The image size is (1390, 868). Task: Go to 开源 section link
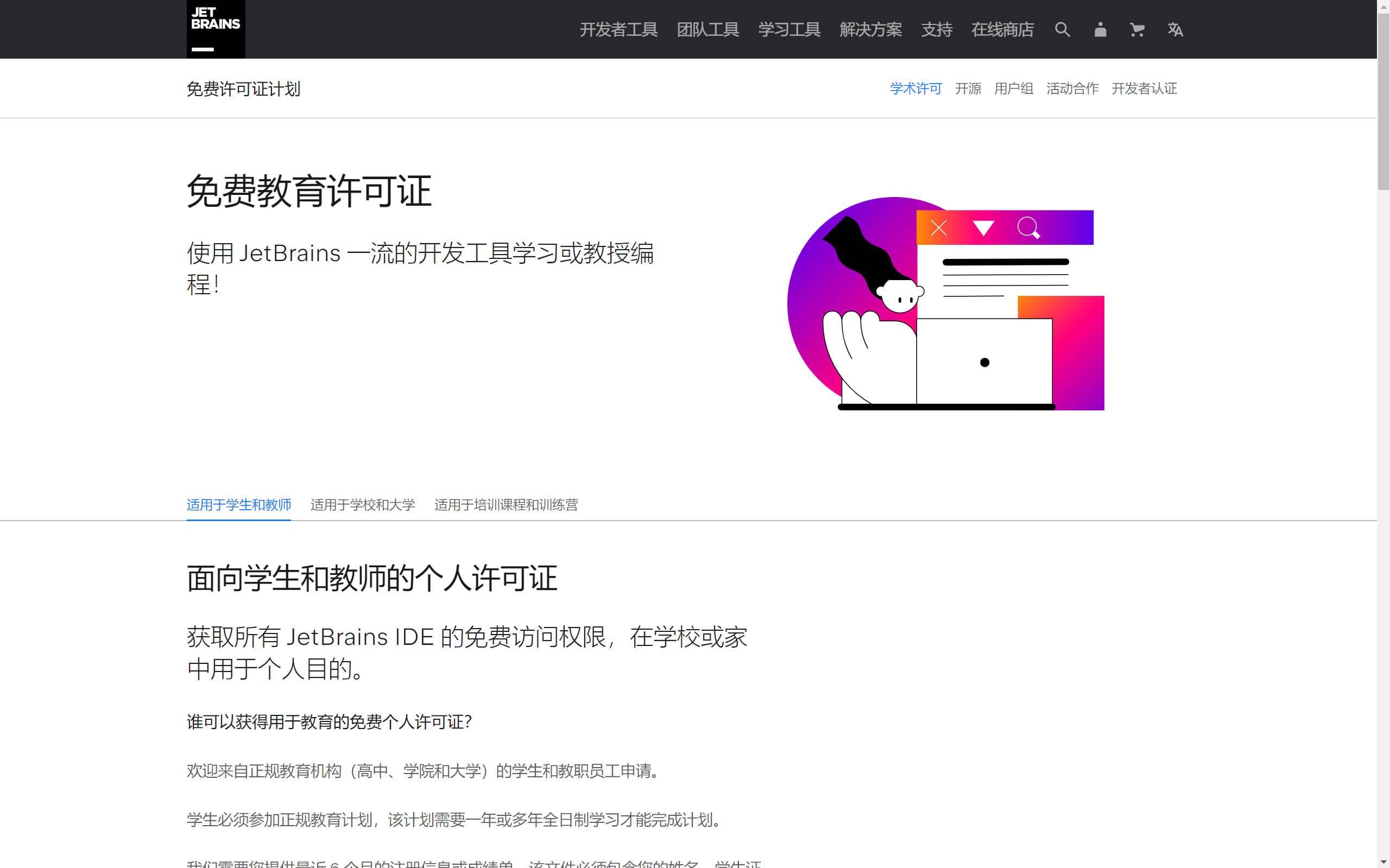968,88
